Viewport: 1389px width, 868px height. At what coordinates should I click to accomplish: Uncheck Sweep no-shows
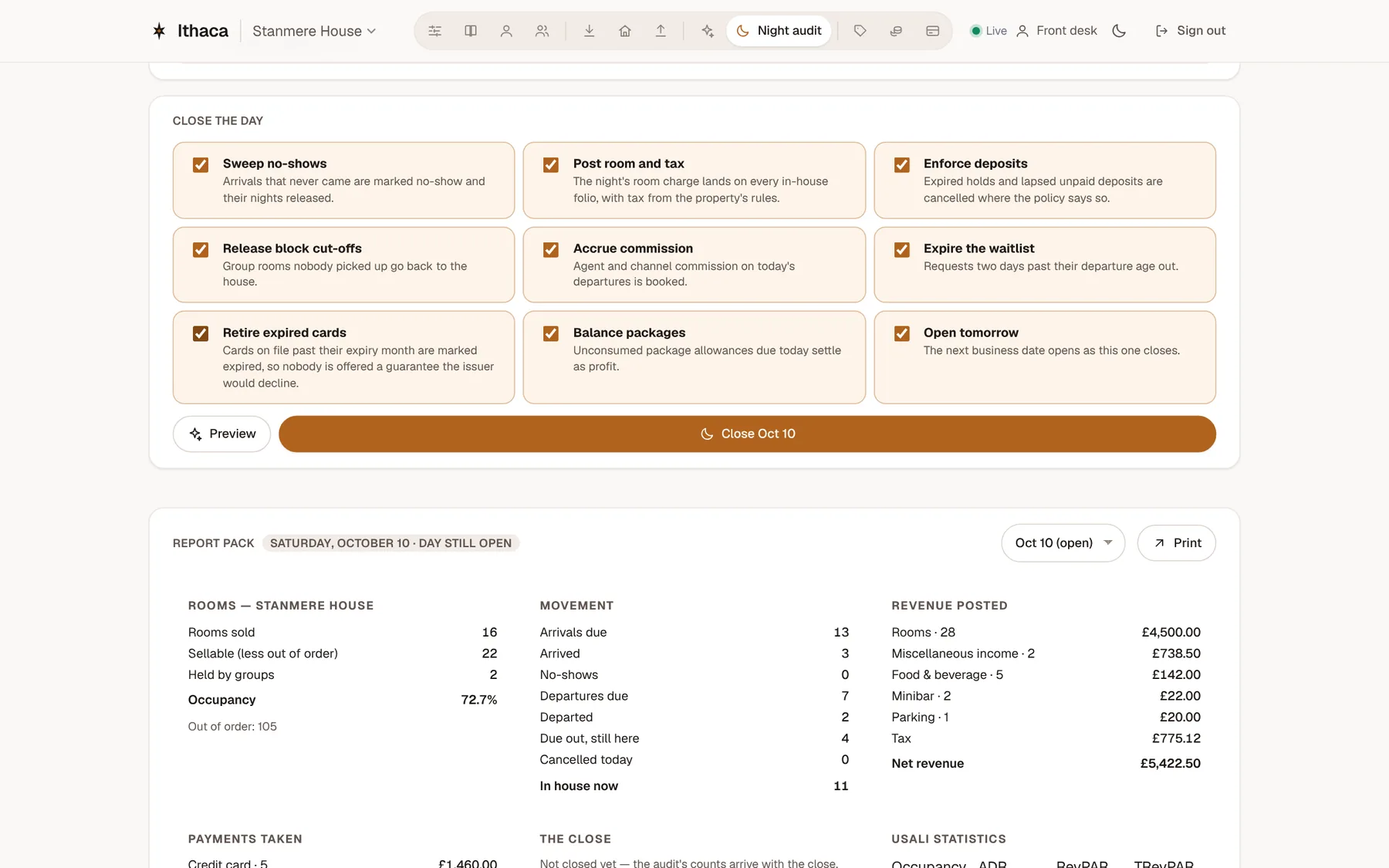click(201, 165)
